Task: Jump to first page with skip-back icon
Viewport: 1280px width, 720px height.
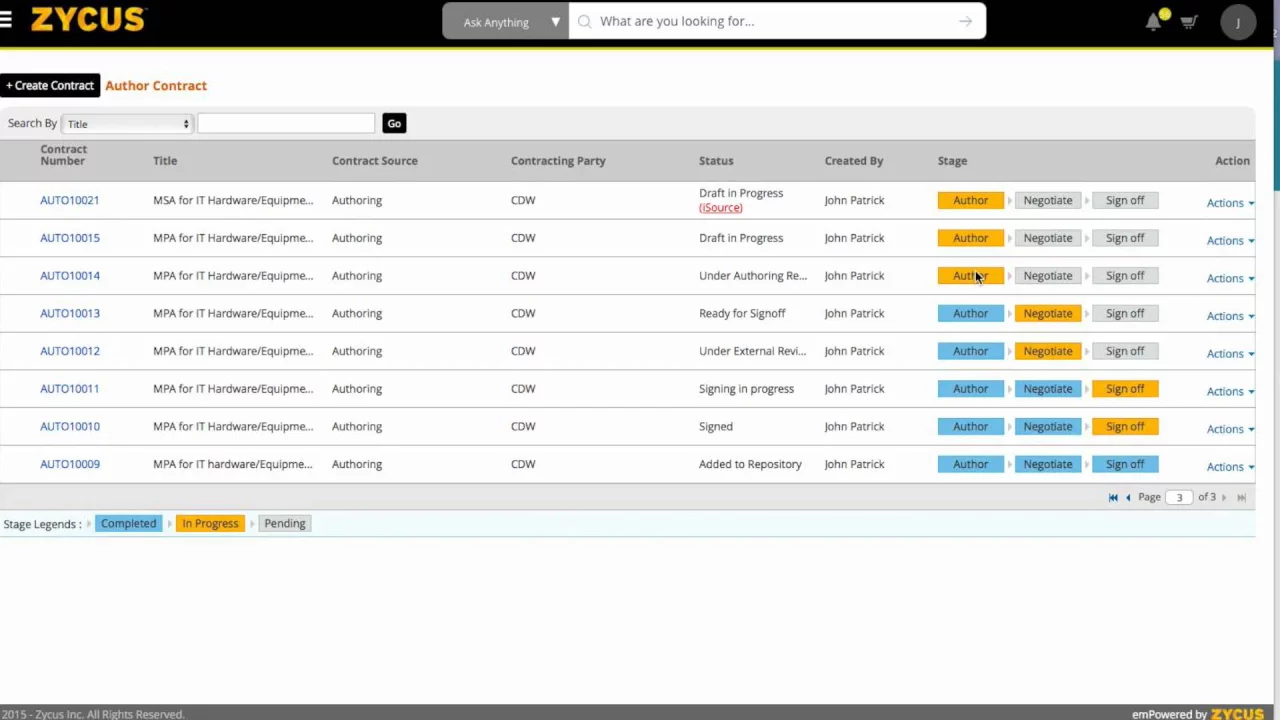Action: pos(1113,497)
